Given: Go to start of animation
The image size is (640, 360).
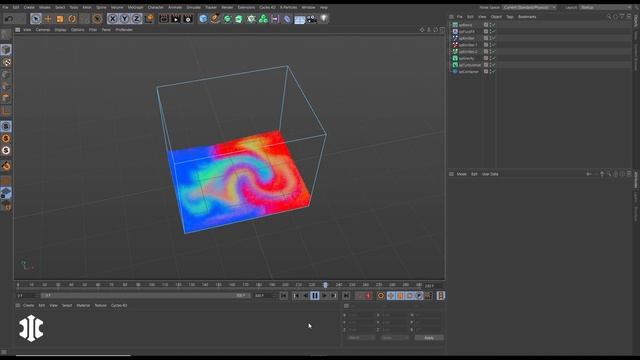Looking at the screenshot, I should click(284, 296).
